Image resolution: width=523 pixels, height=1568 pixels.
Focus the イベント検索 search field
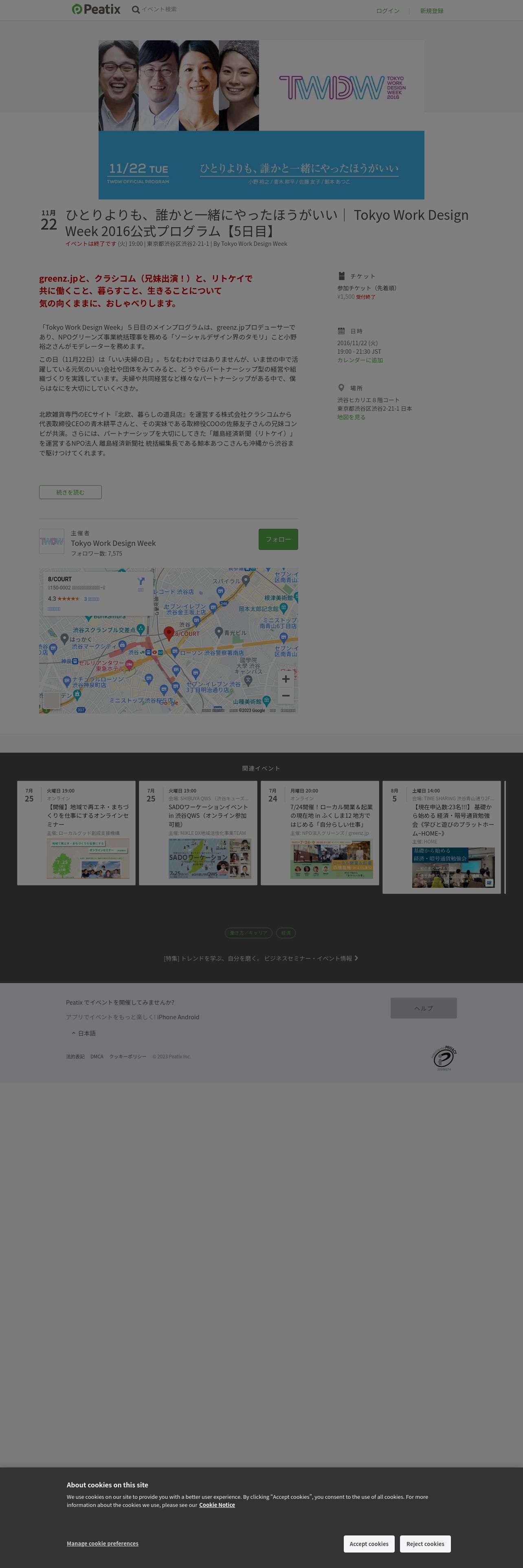click(160, 9)
